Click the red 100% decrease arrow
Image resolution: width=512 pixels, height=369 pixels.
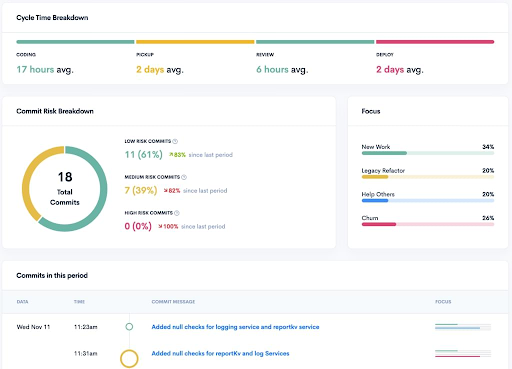click(160, 227)
